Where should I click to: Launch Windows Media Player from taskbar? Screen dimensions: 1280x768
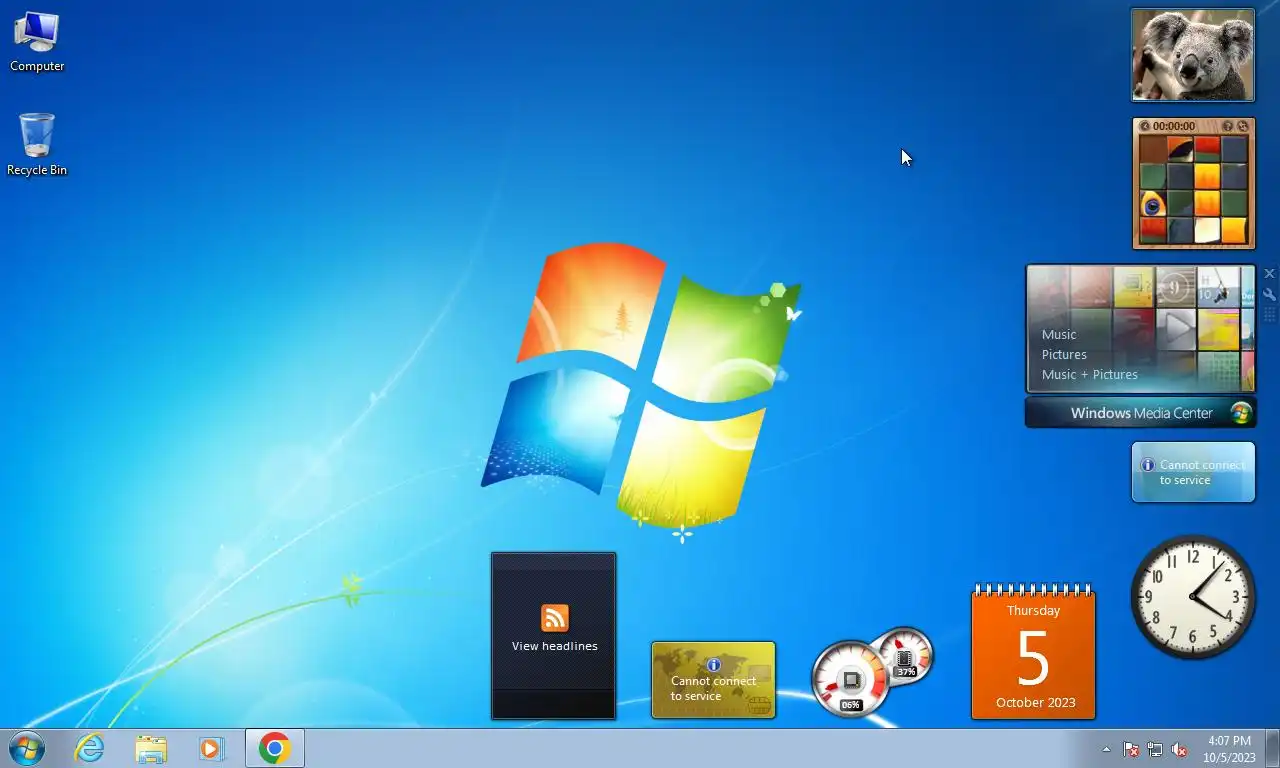coord(211,748)
